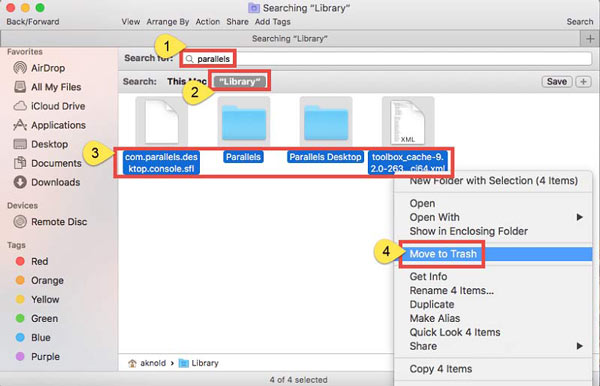Screen dimensions: 600x386
Task: Click the search text field
Action: click(386, 59)
